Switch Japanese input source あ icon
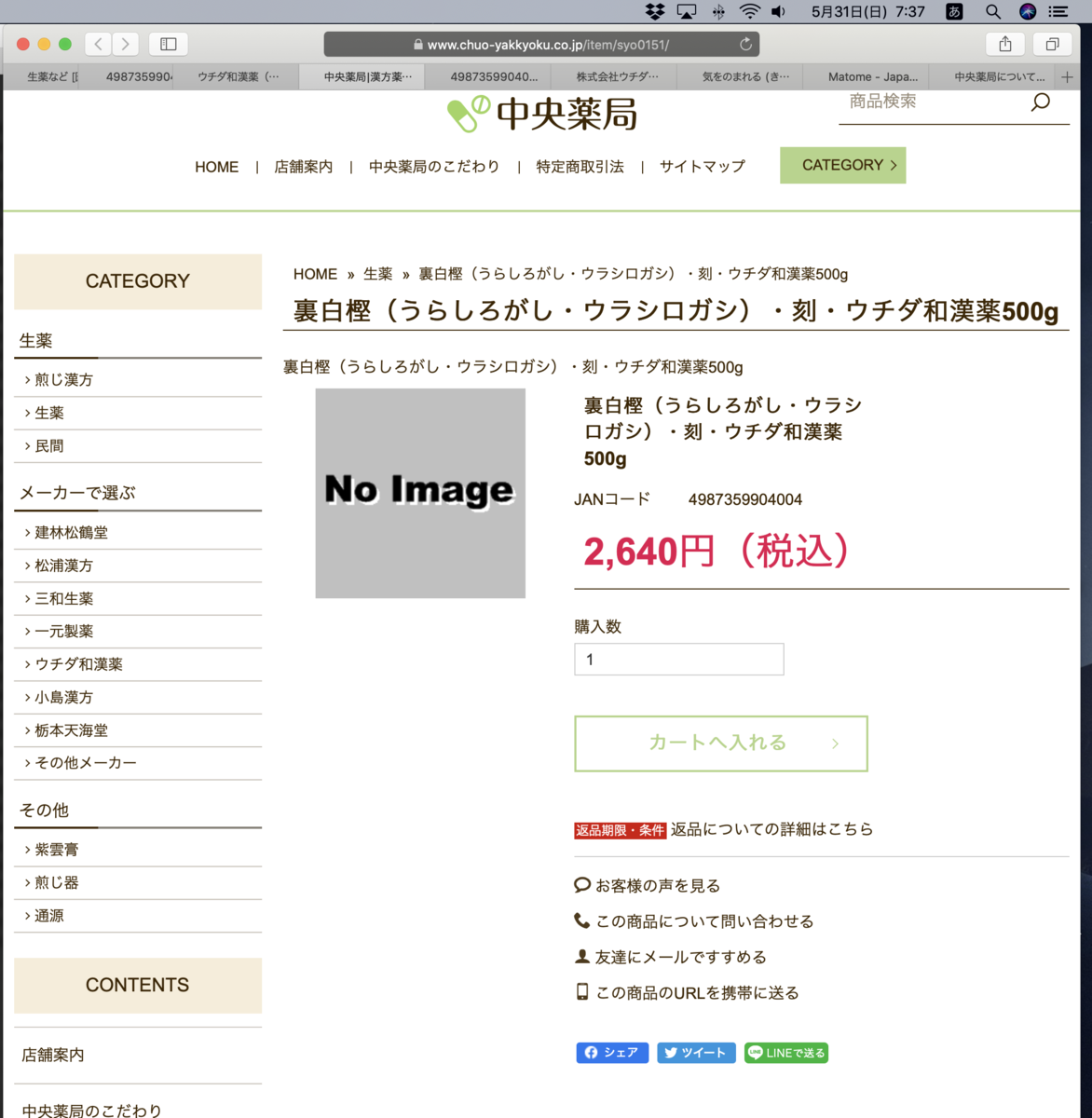Image resolution: width=1092 pixels, height=1118 pixels. (x=954, y=11)
